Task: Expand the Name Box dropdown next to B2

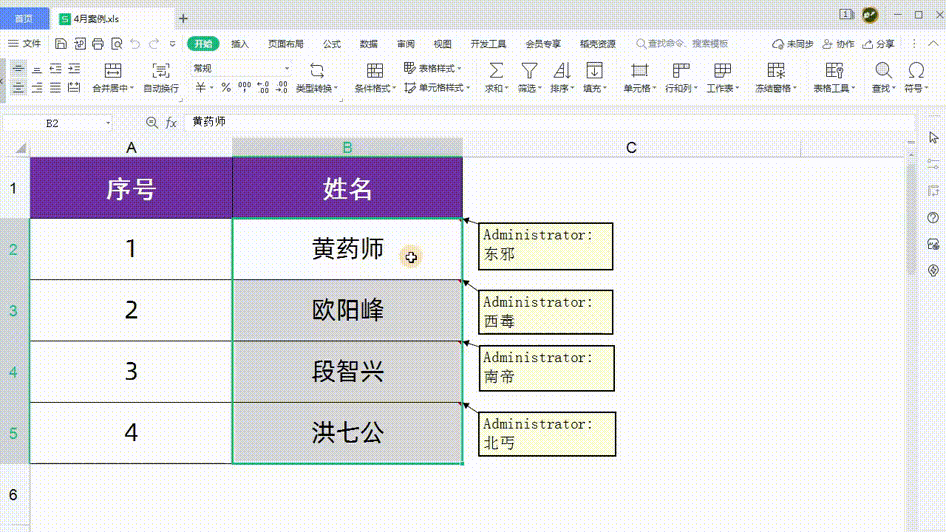Action: point(108,123)
